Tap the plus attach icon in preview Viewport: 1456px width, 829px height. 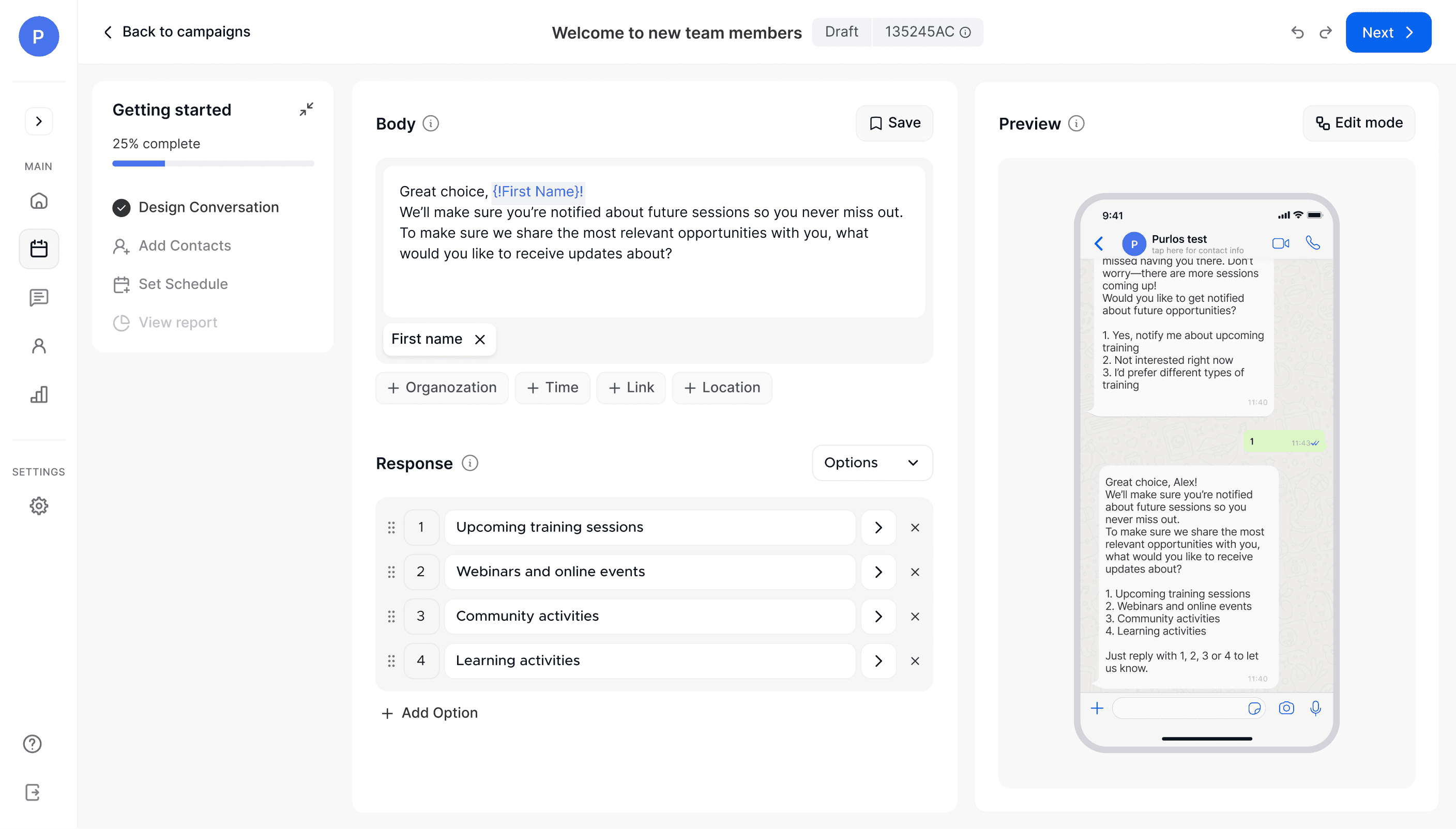(1097, 708)
